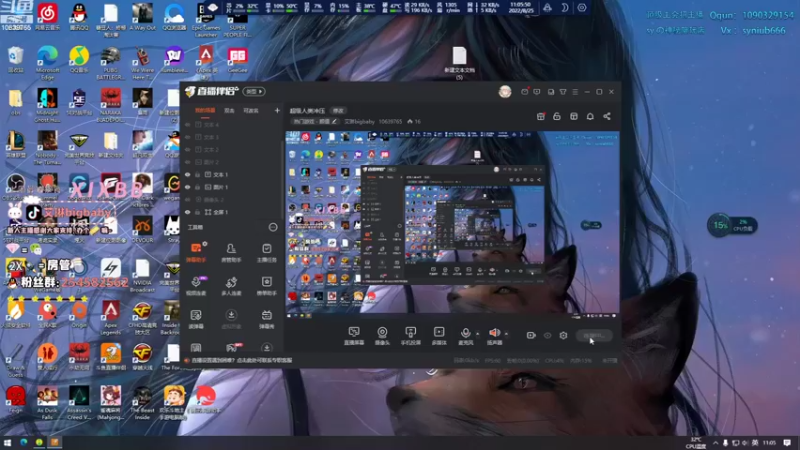Switch screen orientation with 横屏 button
Viewport: 800px width, 450px height.
tap(254, 91)
